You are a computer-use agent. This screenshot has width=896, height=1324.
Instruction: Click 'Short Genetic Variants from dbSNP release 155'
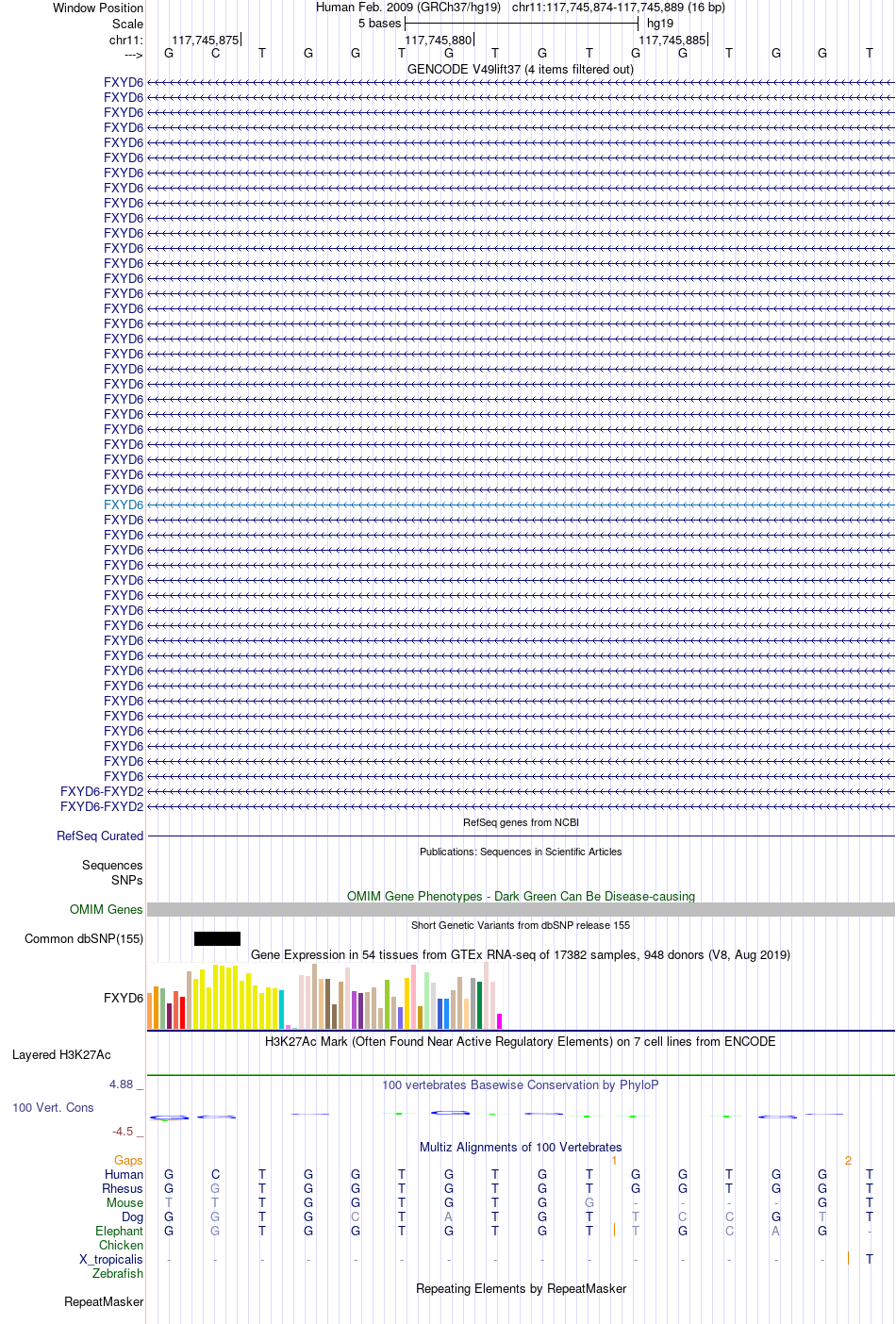521,925
